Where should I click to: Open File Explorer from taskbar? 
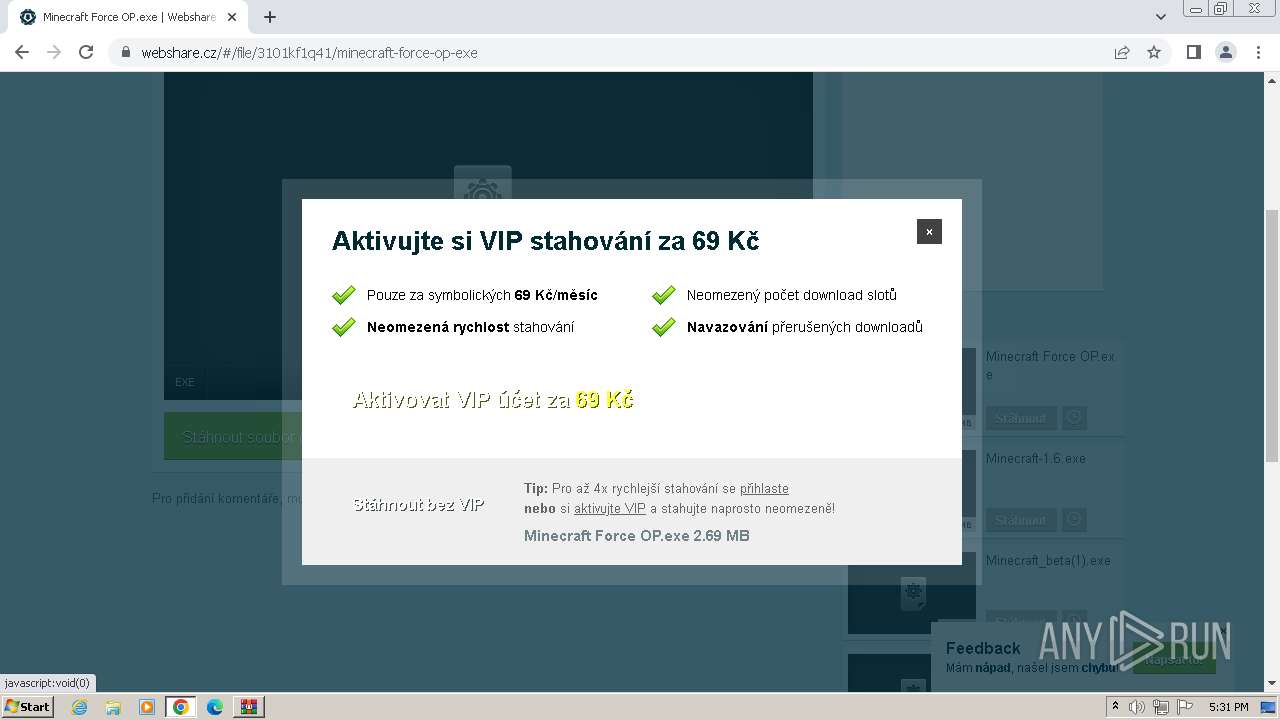click(113, 707)
